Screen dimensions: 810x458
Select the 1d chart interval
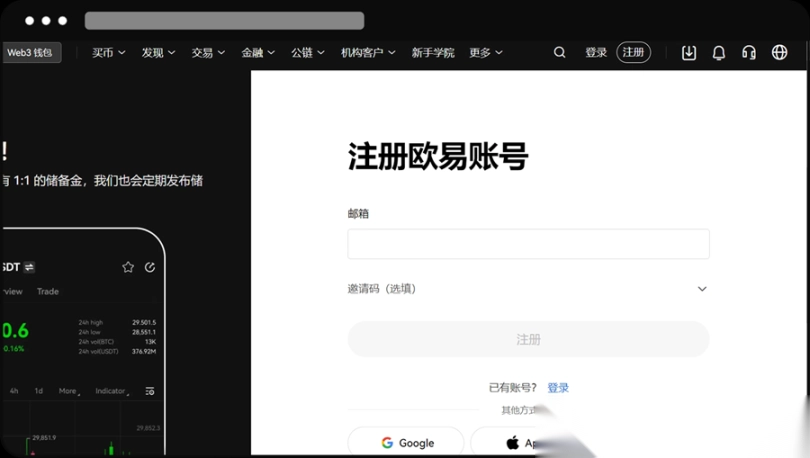coord(39,391)
